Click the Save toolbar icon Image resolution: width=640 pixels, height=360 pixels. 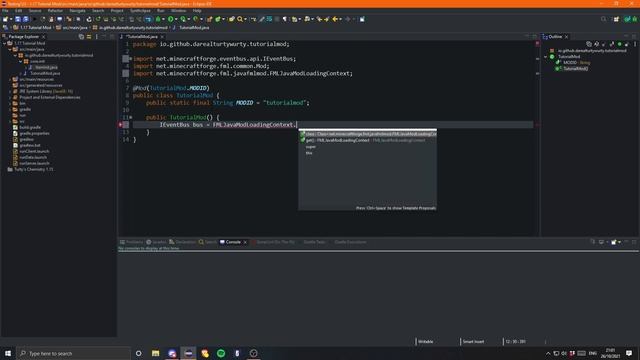coord(18,19)
